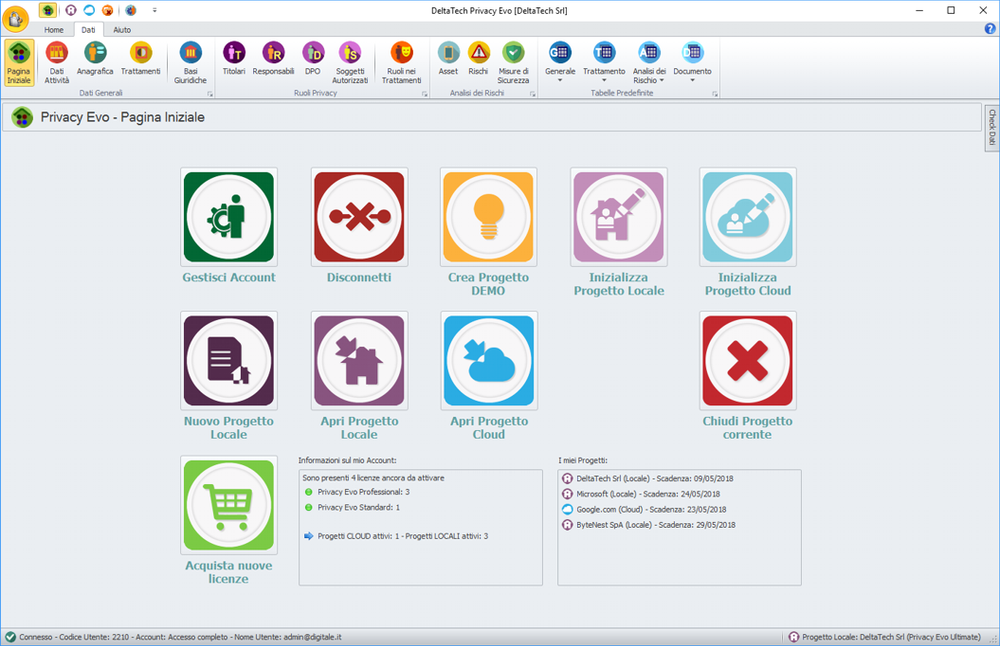Image resolution: width=1000 pixels, height=646 pixels.
Task: Select Basi Giuridiche in the ribbon
Action: coord(190,60)
